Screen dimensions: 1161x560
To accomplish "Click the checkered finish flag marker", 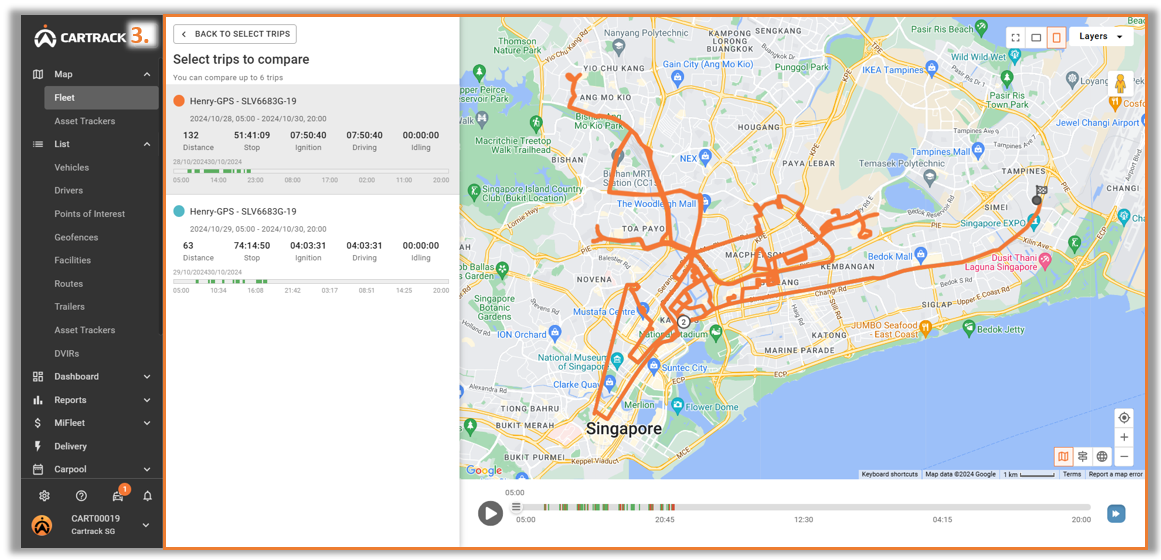I will tap(1040, 191).
